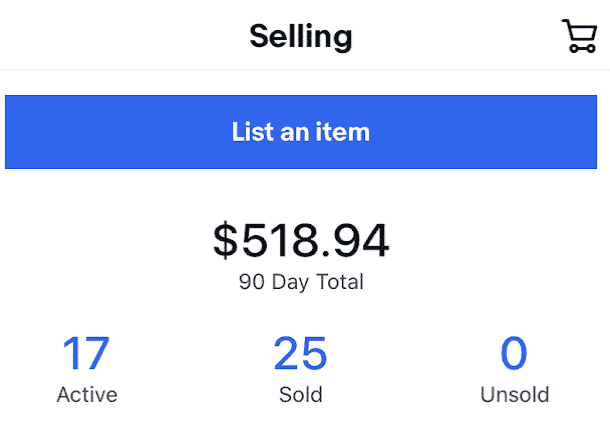Select the Selling page title
Screen dimensions: 610x442
point(301,37)
